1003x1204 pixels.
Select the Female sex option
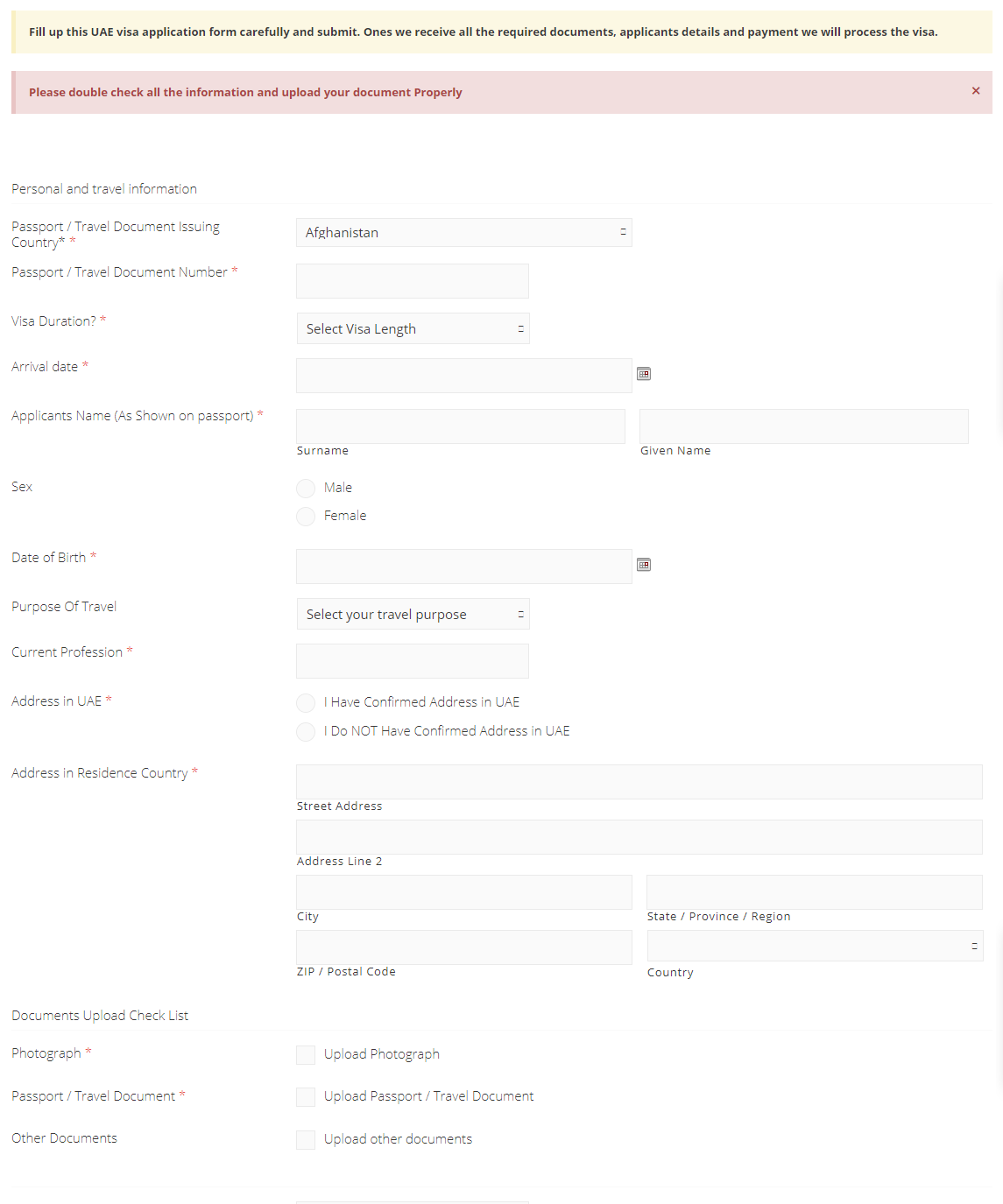pyautogui.click(x=305, y=516)
